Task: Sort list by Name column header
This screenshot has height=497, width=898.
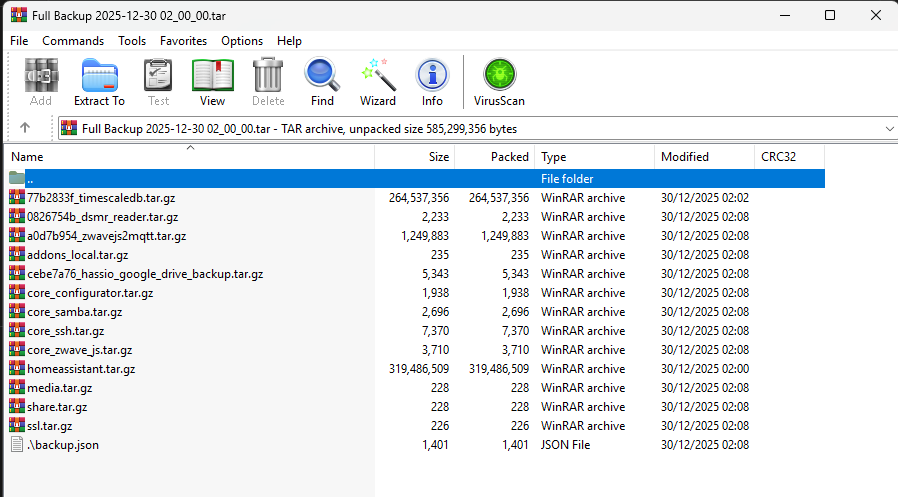Action: [x=28, y=157]
